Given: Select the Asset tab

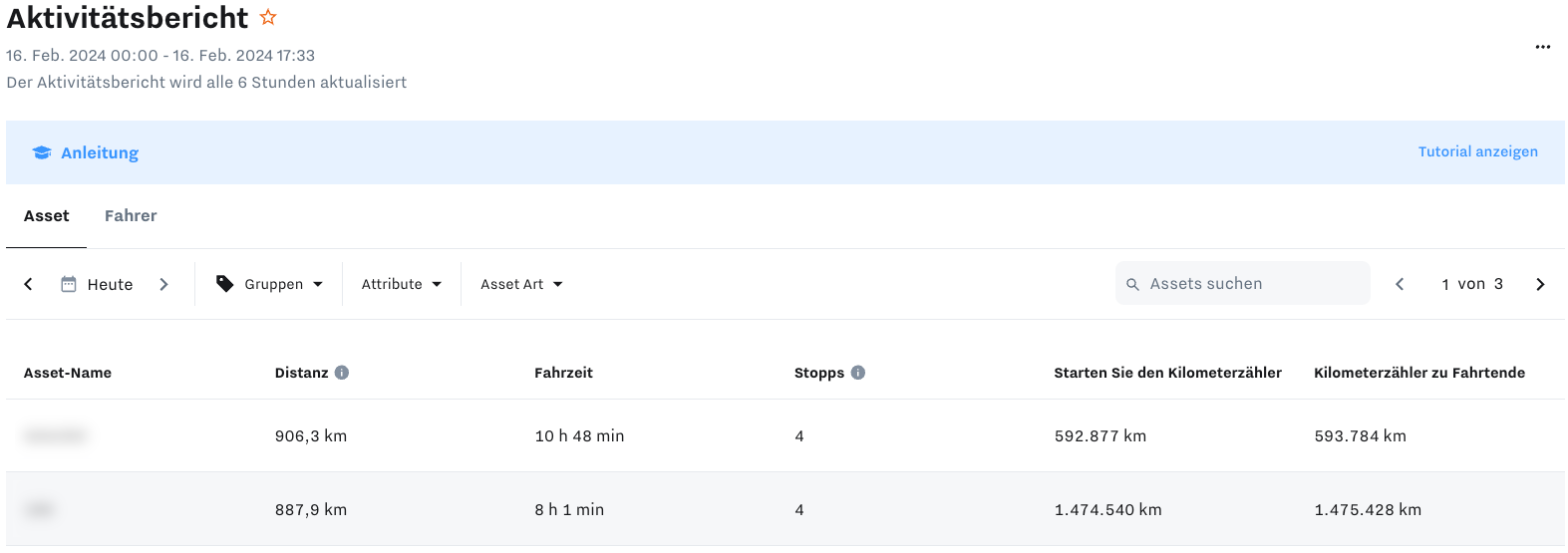Looking at the screenshot, I should (x=47, y=215).
